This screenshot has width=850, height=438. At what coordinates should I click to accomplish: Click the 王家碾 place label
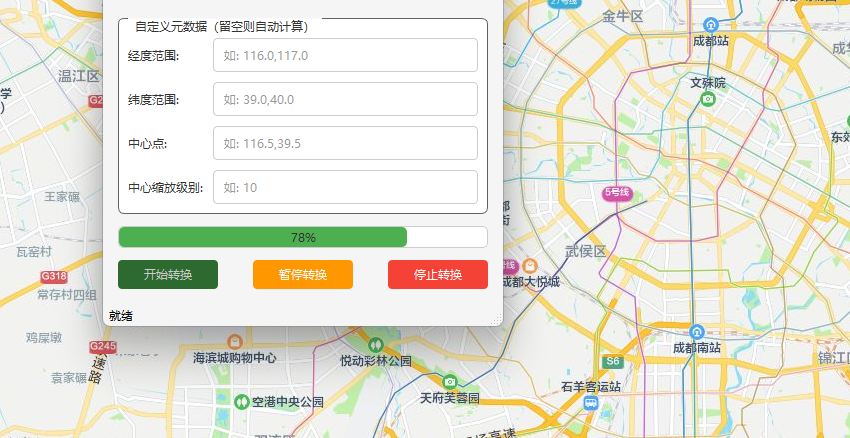(62, 196)
